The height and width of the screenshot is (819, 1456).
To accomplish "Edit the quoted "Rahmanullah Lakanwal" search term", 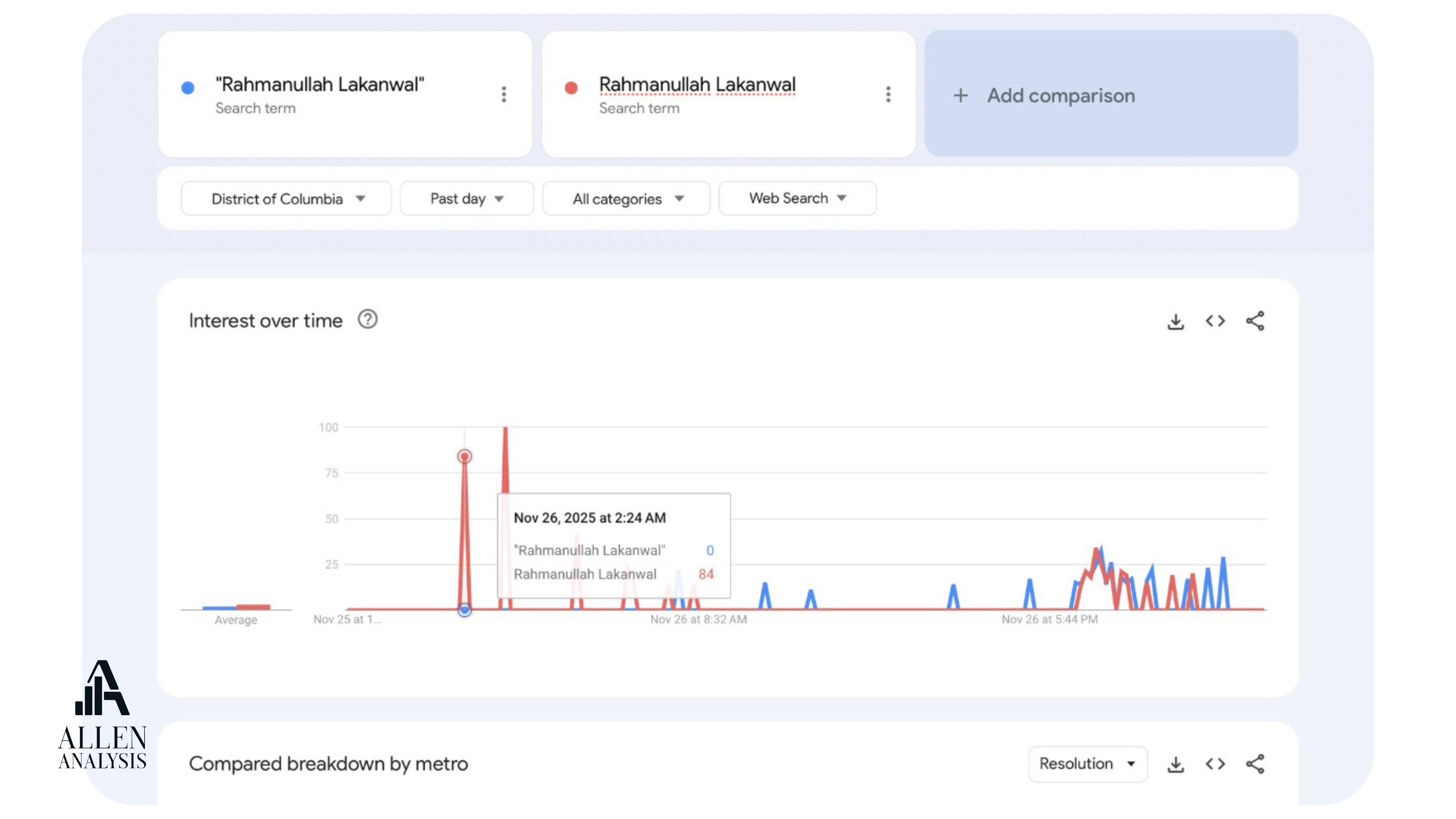I will (x=319, y=85).
